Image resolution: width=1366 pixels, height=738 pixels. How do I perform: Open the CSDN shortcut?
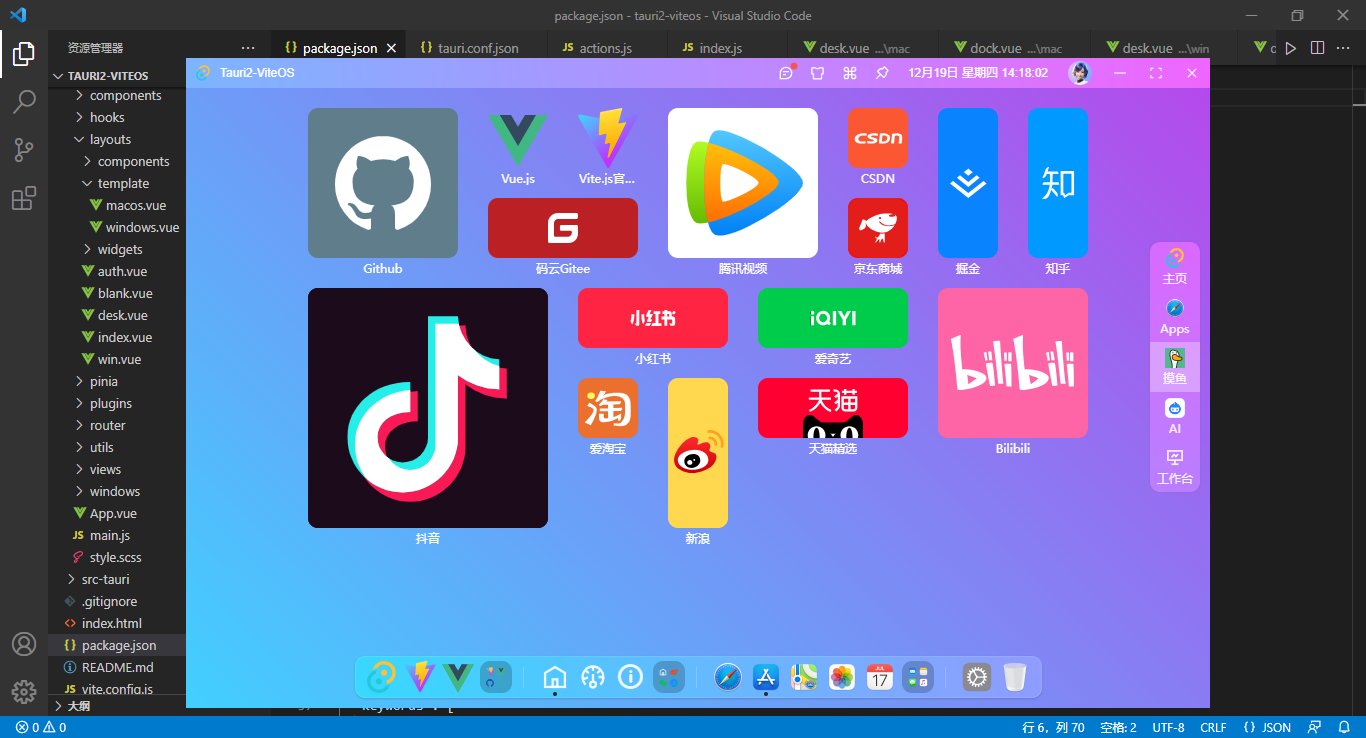point(878,138)
